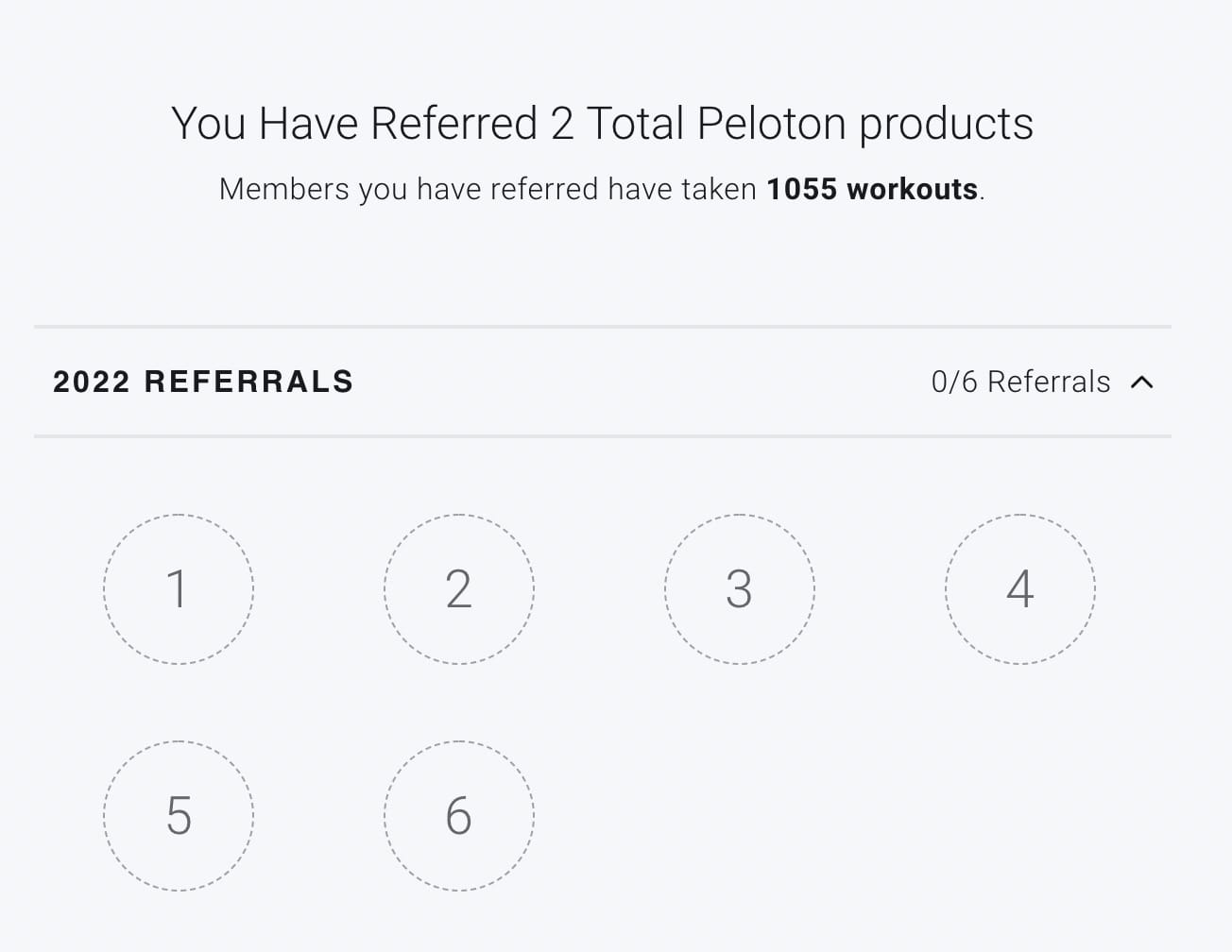Click the divider line above 2022 REFERRALS

pos(603,327)
